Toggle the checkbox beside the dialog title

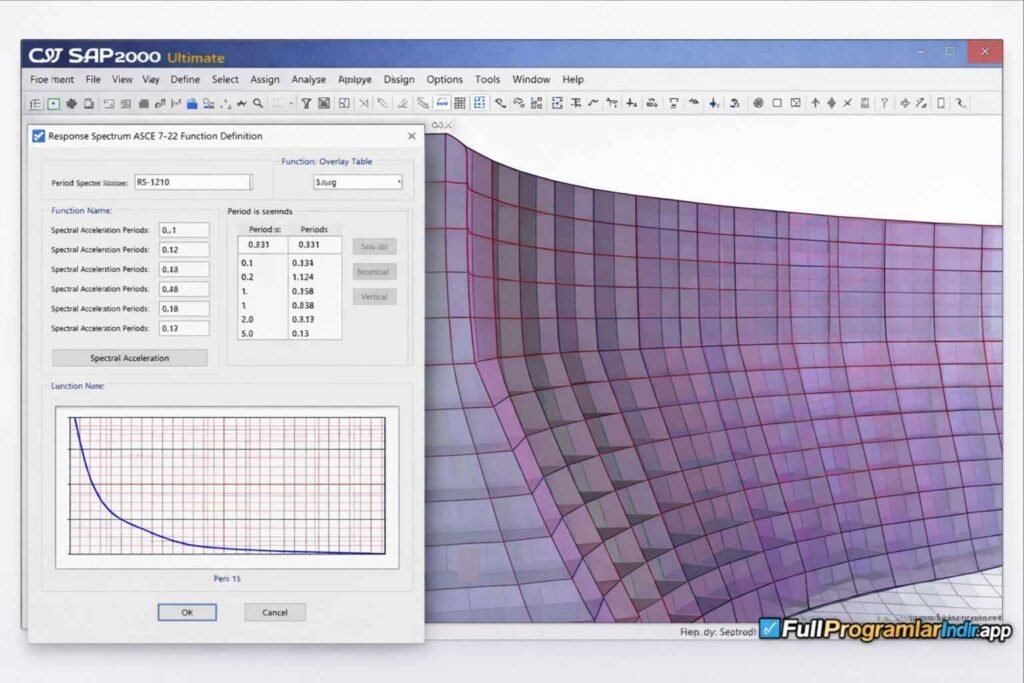41,136
